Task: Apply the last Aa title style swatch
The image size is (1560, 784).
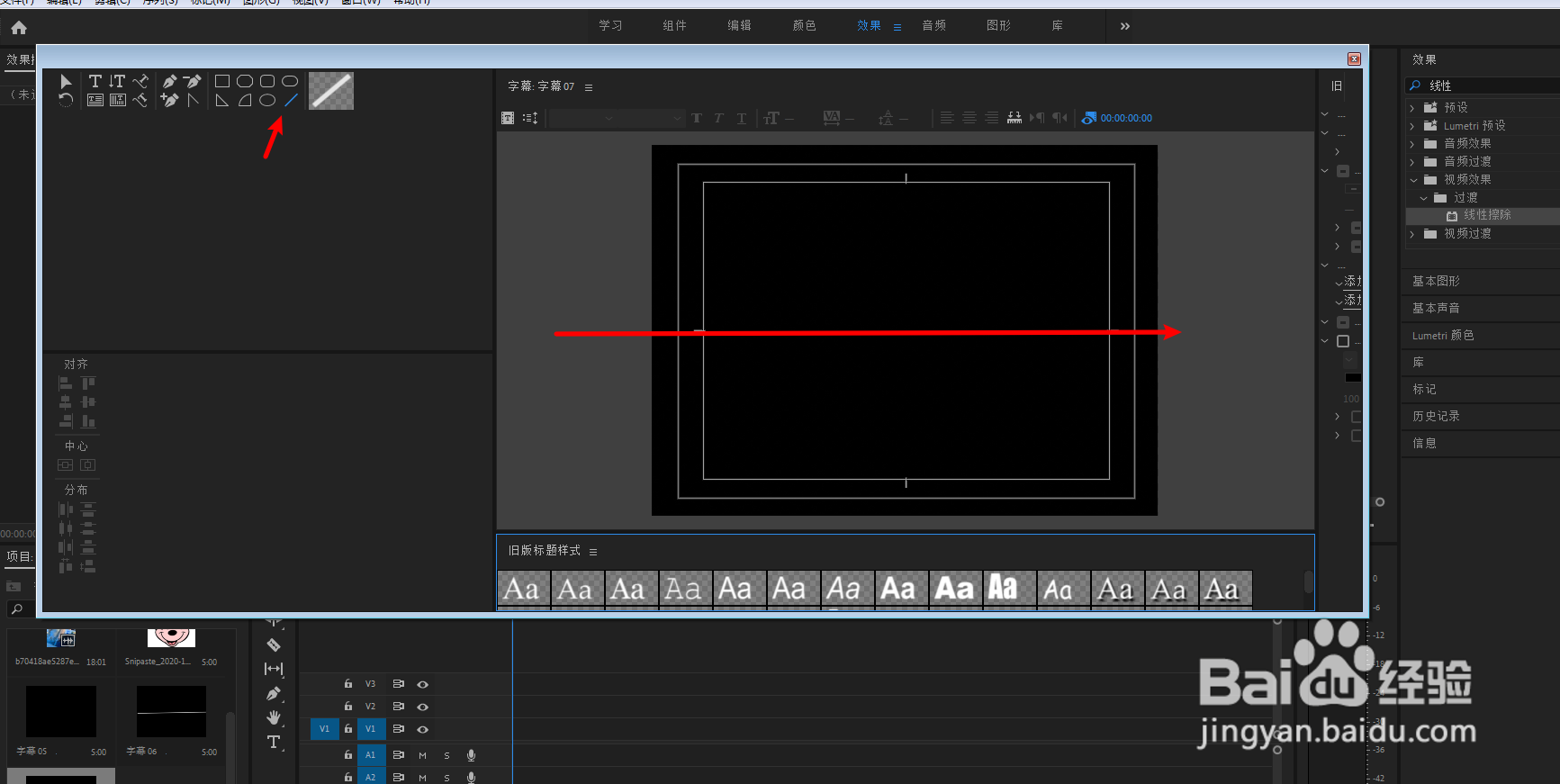Action: 1225,589
